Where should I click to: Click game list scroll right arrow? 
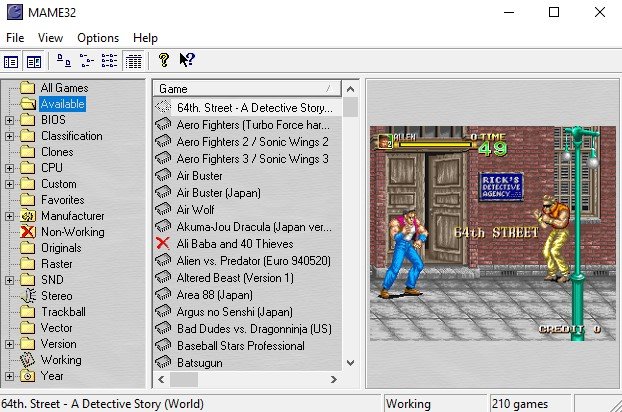(x=334, y=379)
